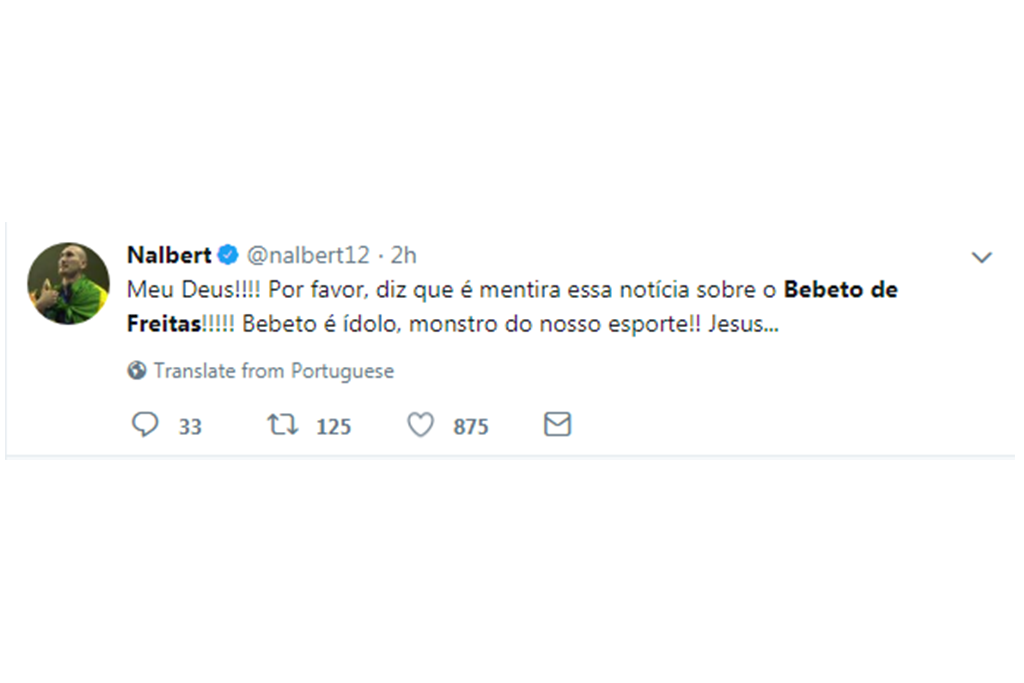Click bold "Bebeto de" text on first line
The height and width of the screenshot is (683, 1024).
coord(840,290)
